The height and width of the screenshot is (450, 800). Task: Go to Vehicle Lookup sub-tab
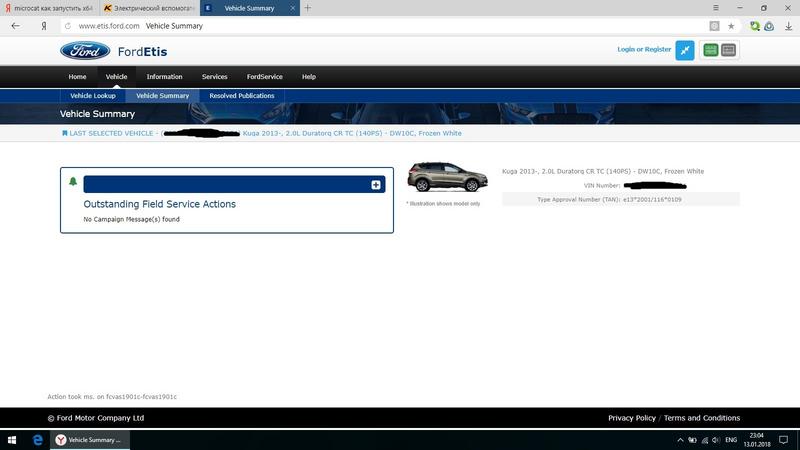click(x=93, y=95)
